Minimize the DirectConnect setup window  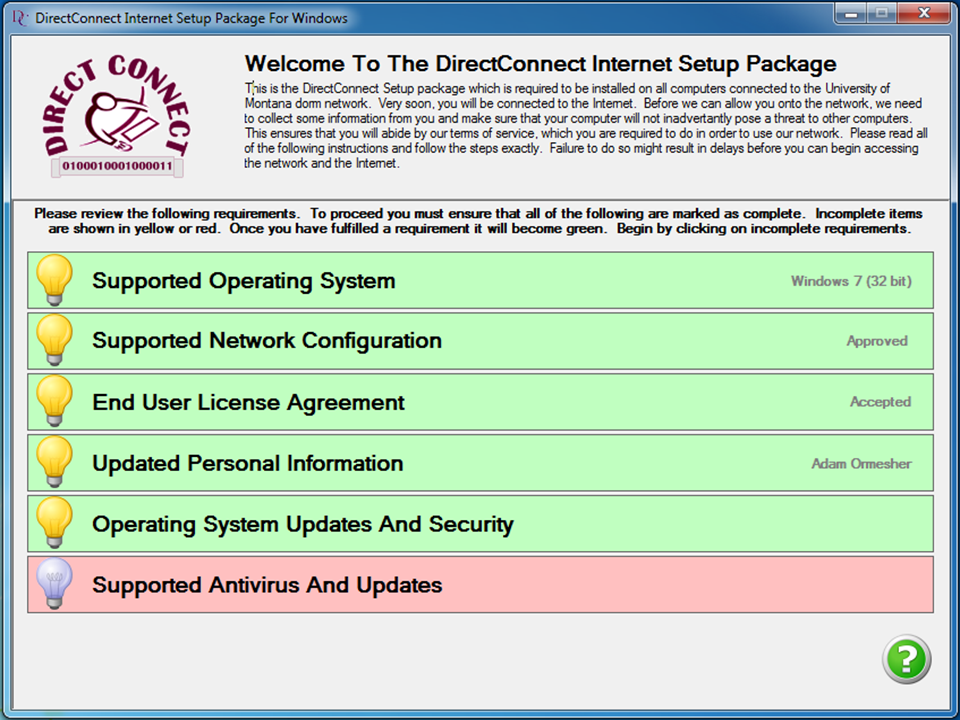coord(850,13)
